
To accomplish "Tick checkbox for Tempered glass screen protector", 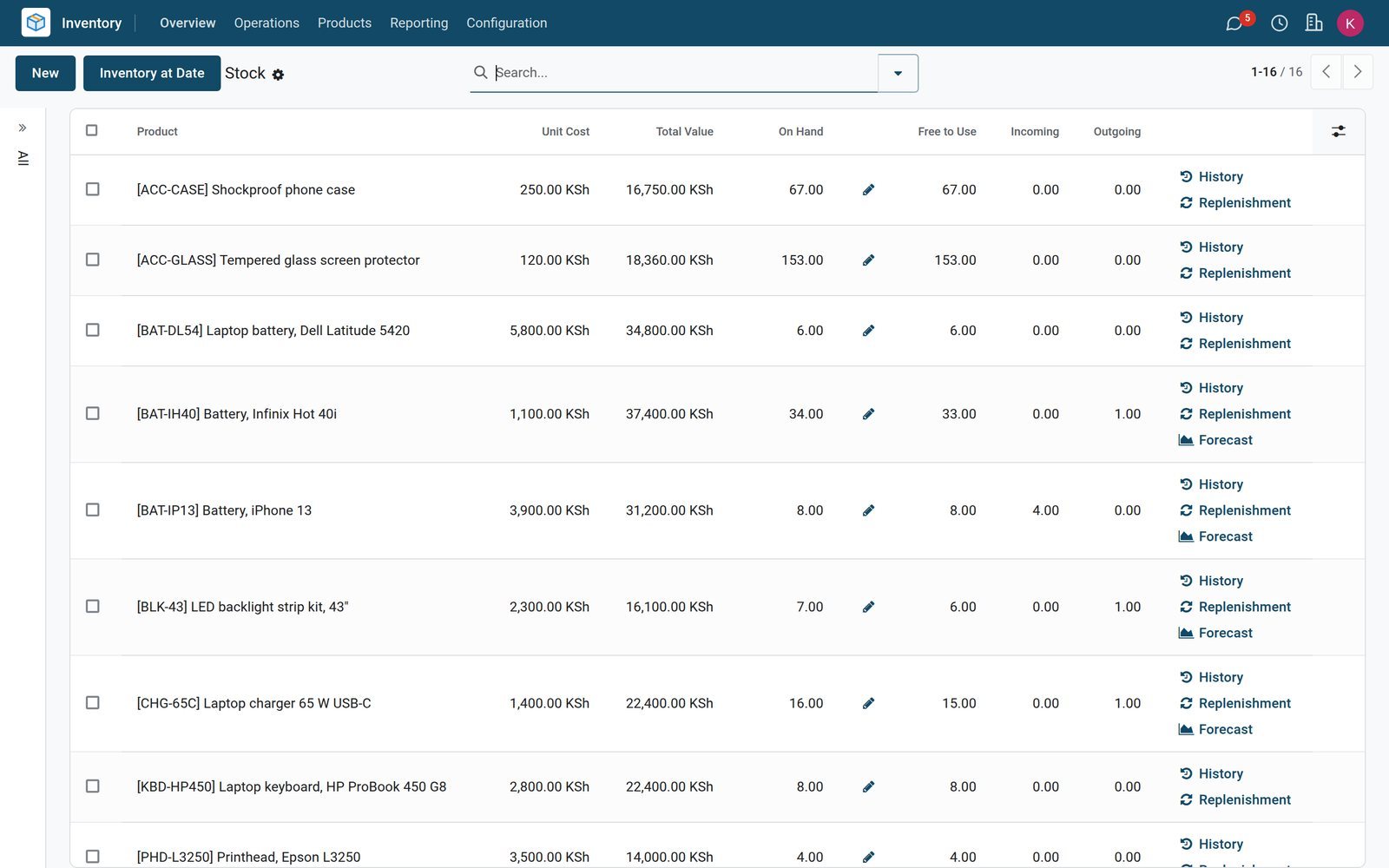I will 93,260.
